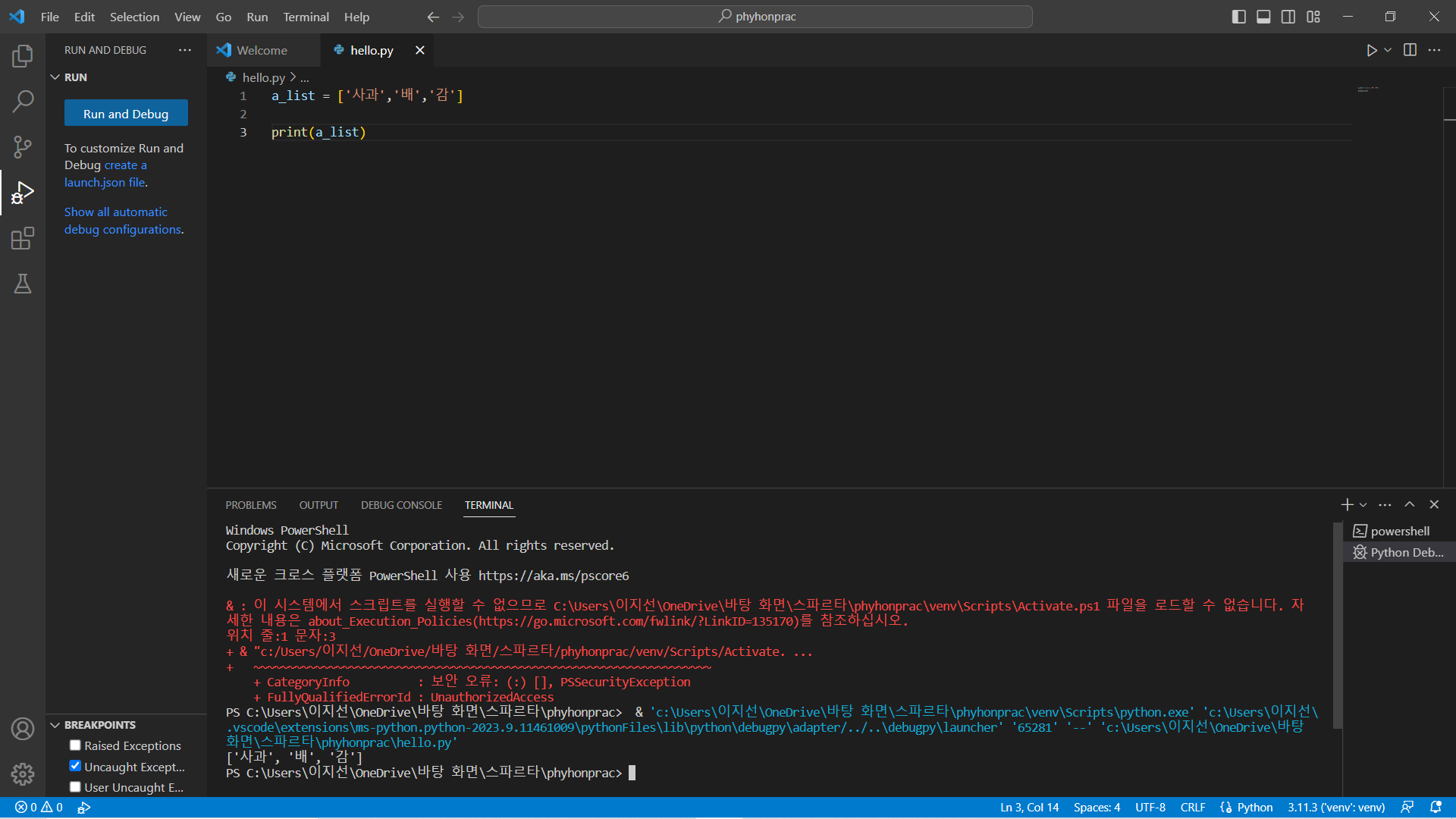
Task: Switch to the Welcome editor tab
Action: (262, 50)
